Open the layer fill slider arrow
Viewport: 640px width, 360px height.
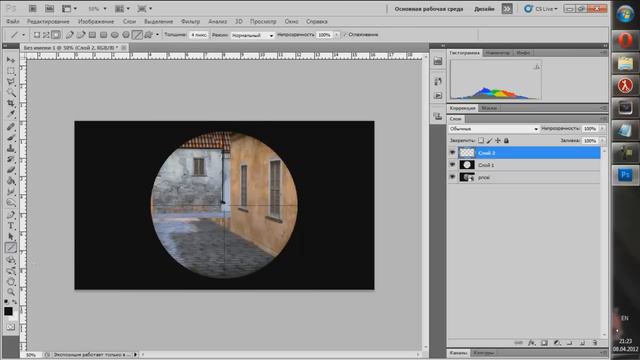[x=602, y=141]
